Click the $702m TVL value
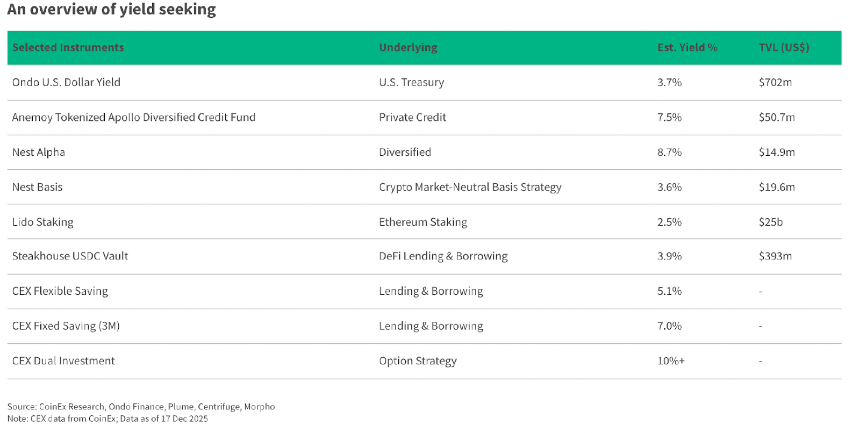860x433 pixels. pyautogui.click(x=775, y=83)
